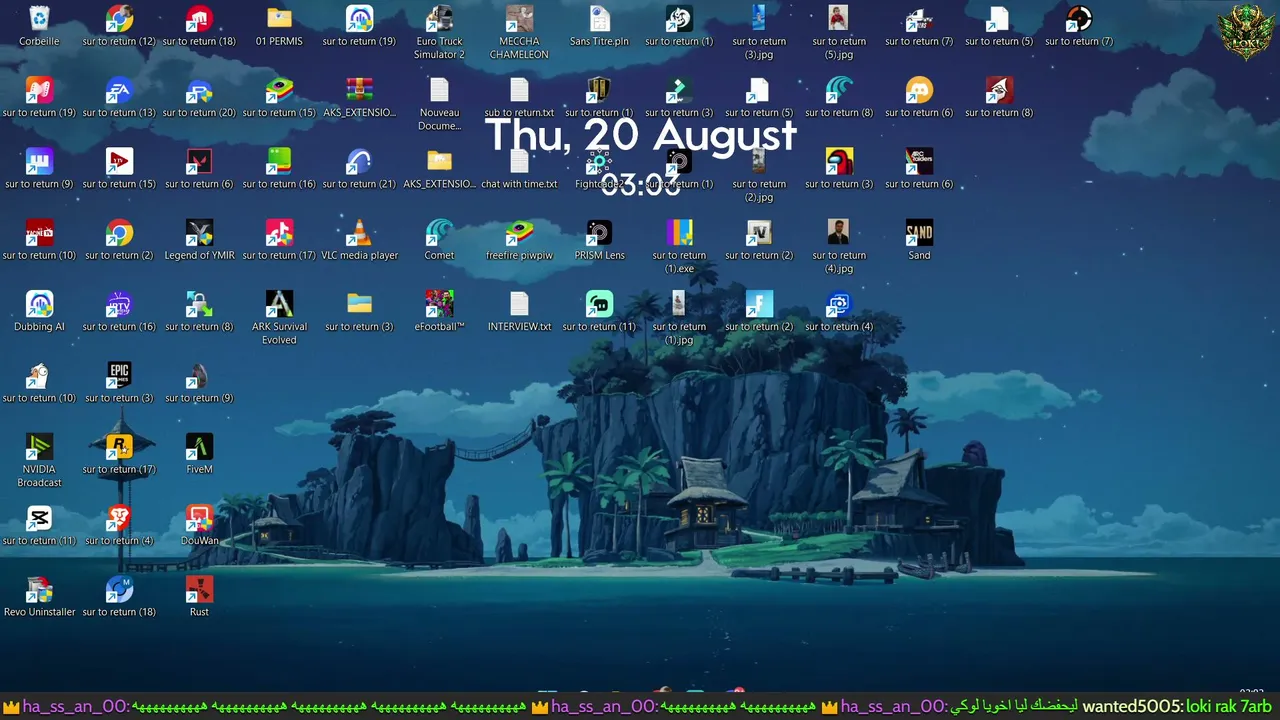This screenshot has height=720, width=1280.
Task: Open the DouWan shortcut
Action: (199, 525)
